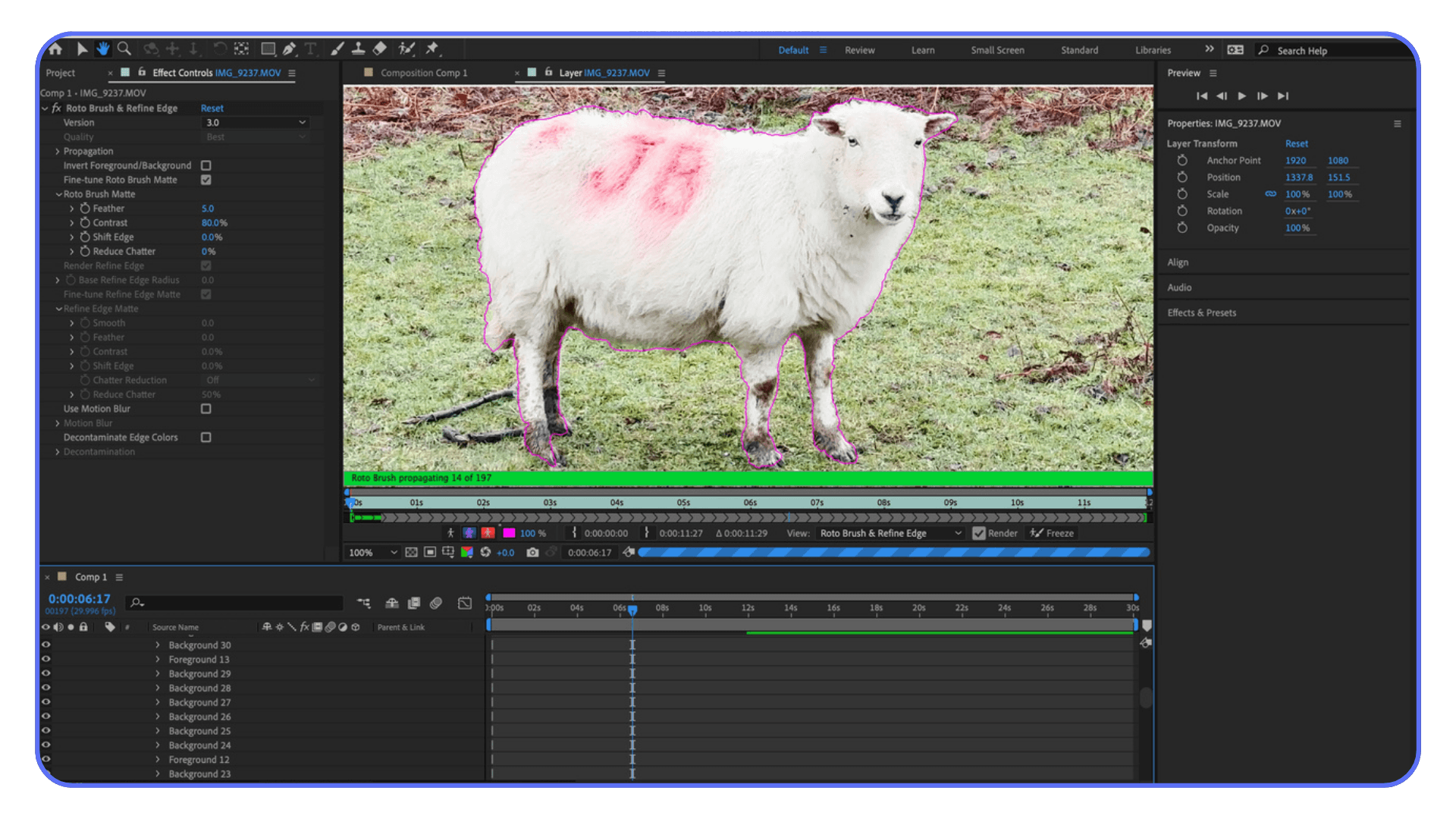Open the Graph Editor in the timeline
Screen dimensions: 1456x819
click(465, 603)
